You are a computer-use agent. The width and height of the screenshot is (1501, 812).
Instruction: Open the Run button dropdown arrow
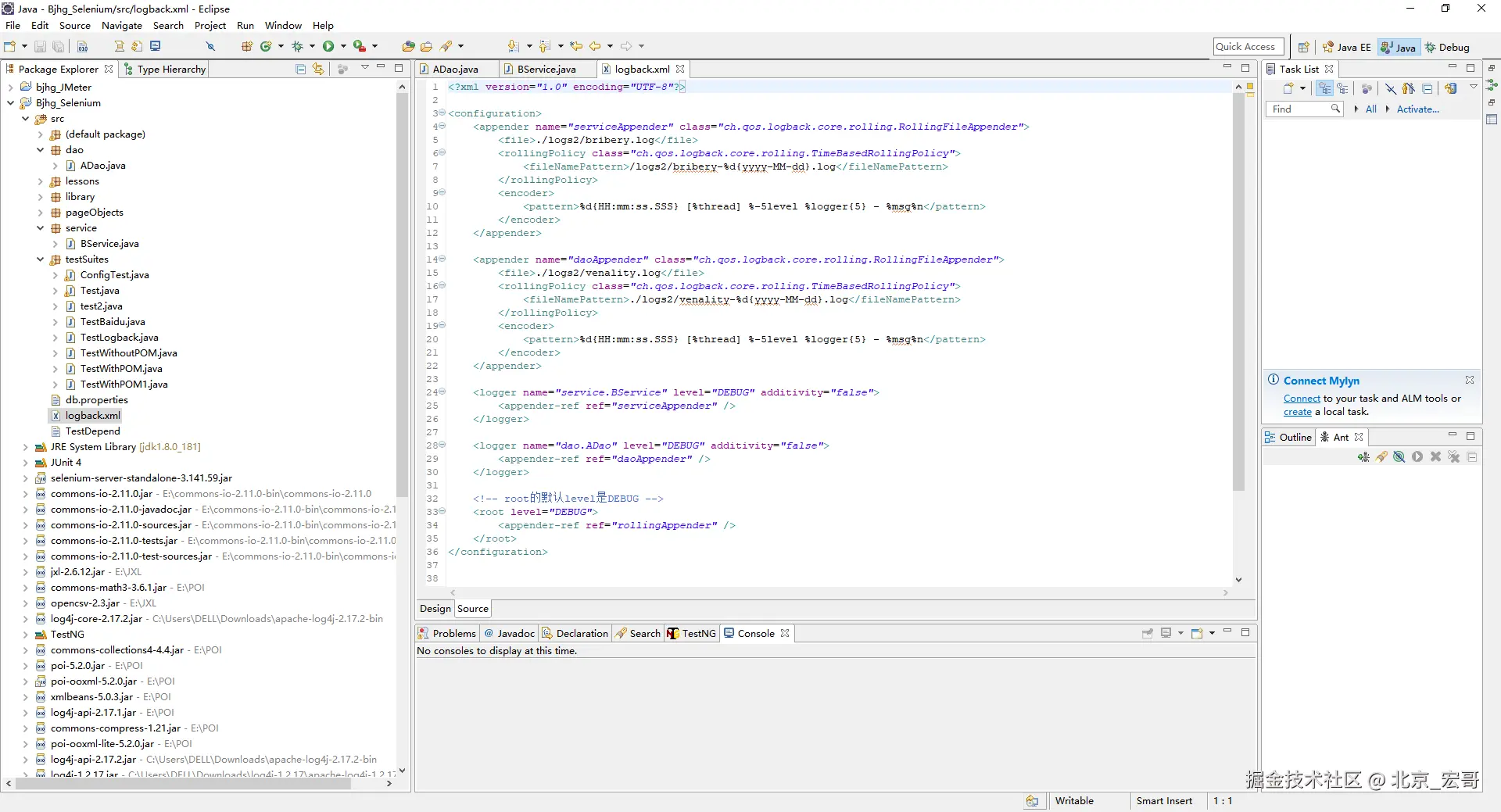click(x=343, y=47)
